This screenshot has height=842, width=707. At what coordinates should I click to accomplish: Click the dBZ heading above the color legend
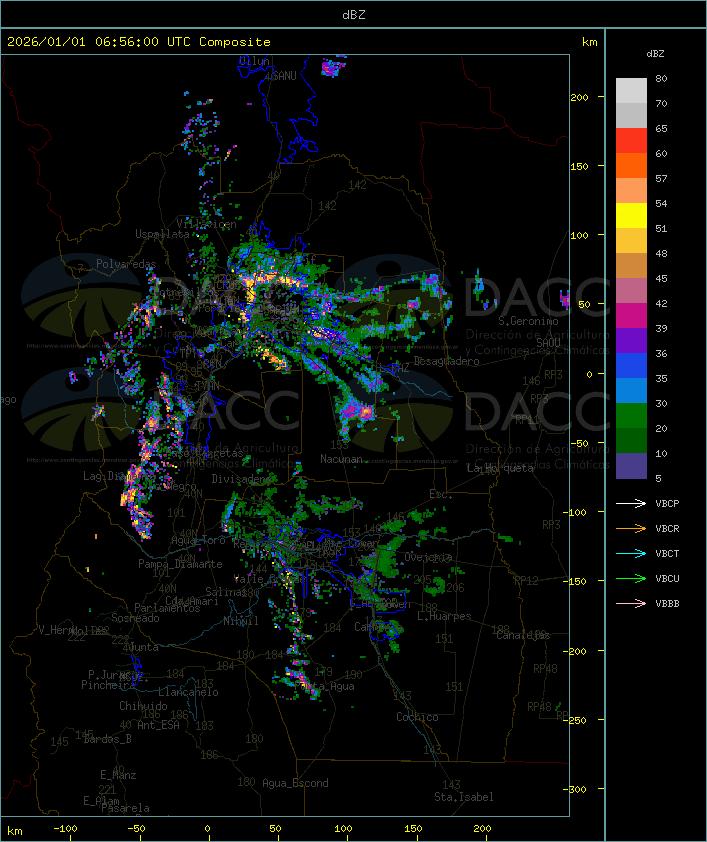coord(655,54)
